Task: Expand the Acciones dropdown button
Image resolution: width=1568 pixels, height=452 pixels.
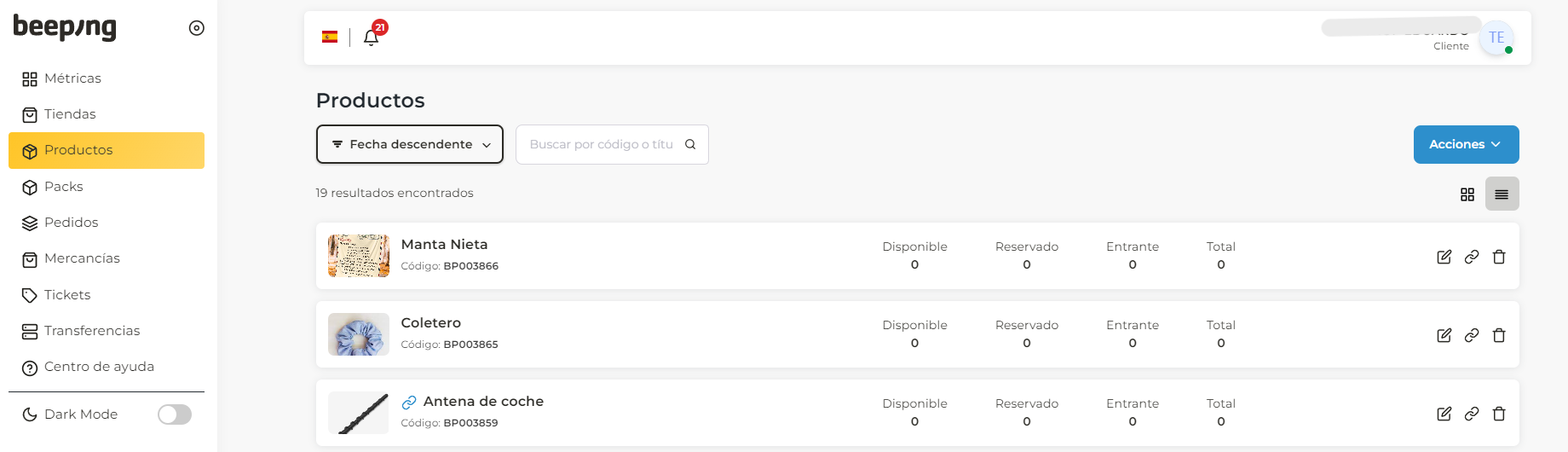Action: pyautogui.click(x=1466, y=144)
